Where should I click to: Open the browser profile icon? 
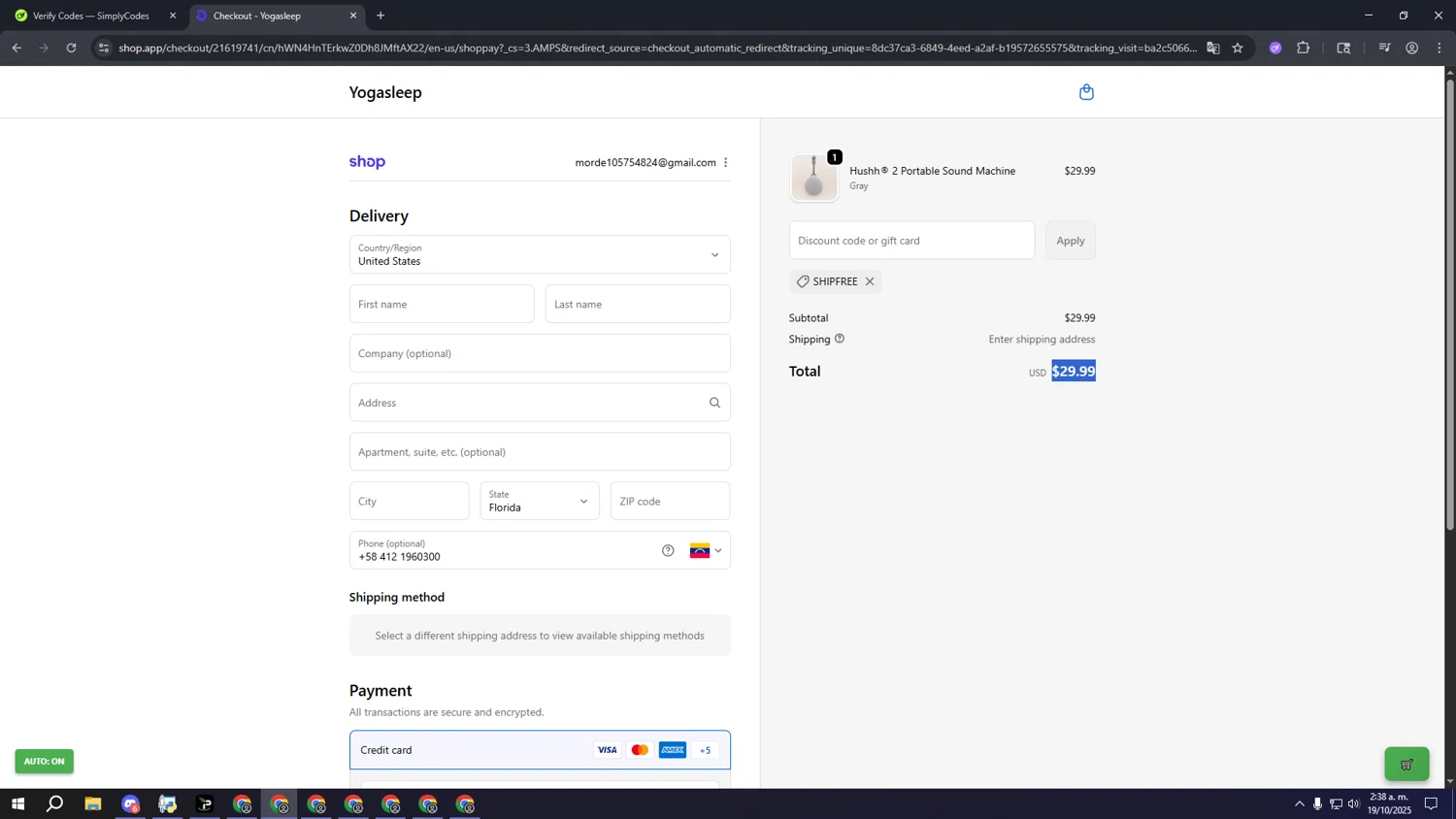coord(1412,48)
